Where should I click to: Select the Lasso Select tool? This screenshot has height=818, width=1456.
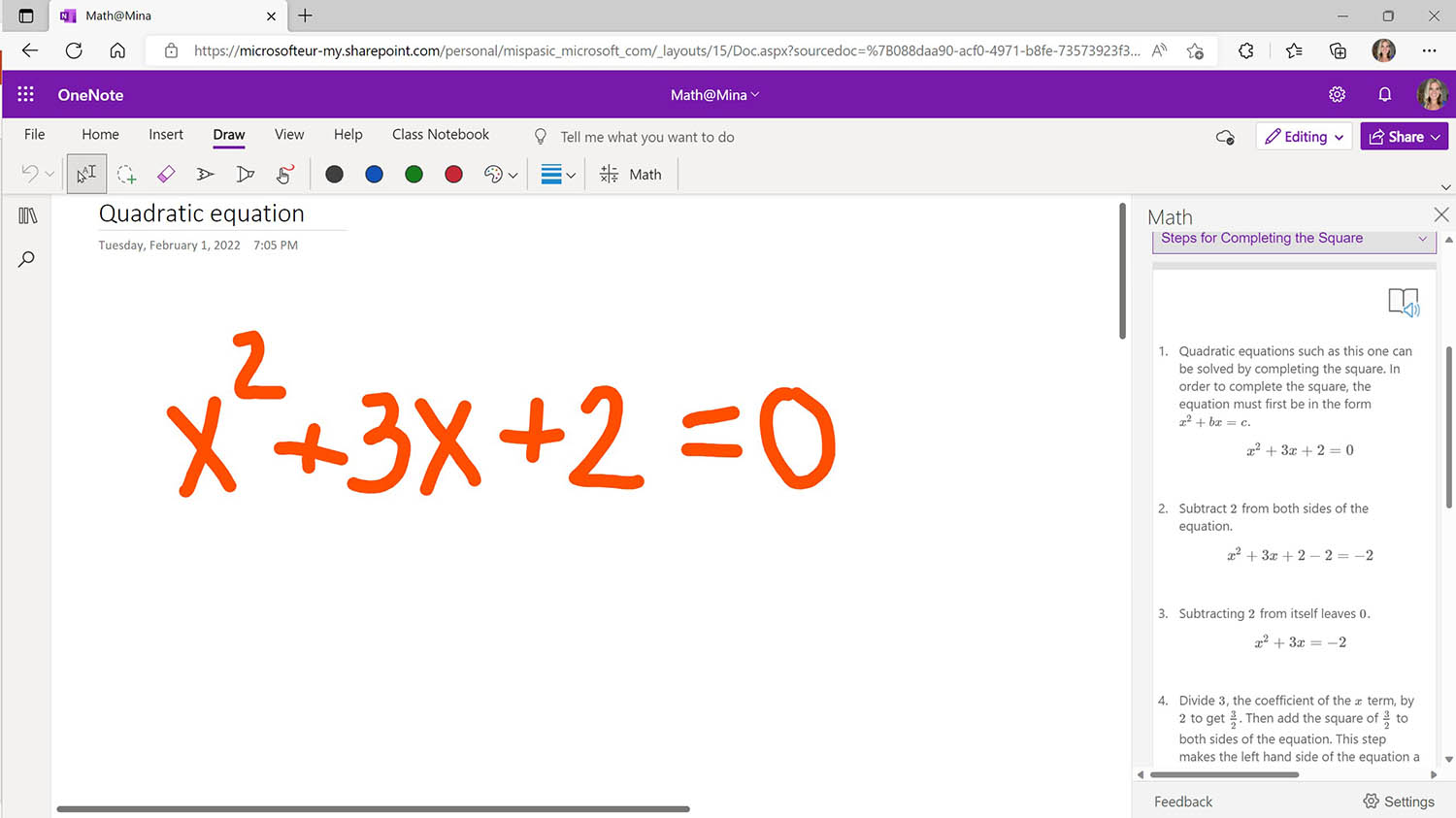click(x=126, y=174)
